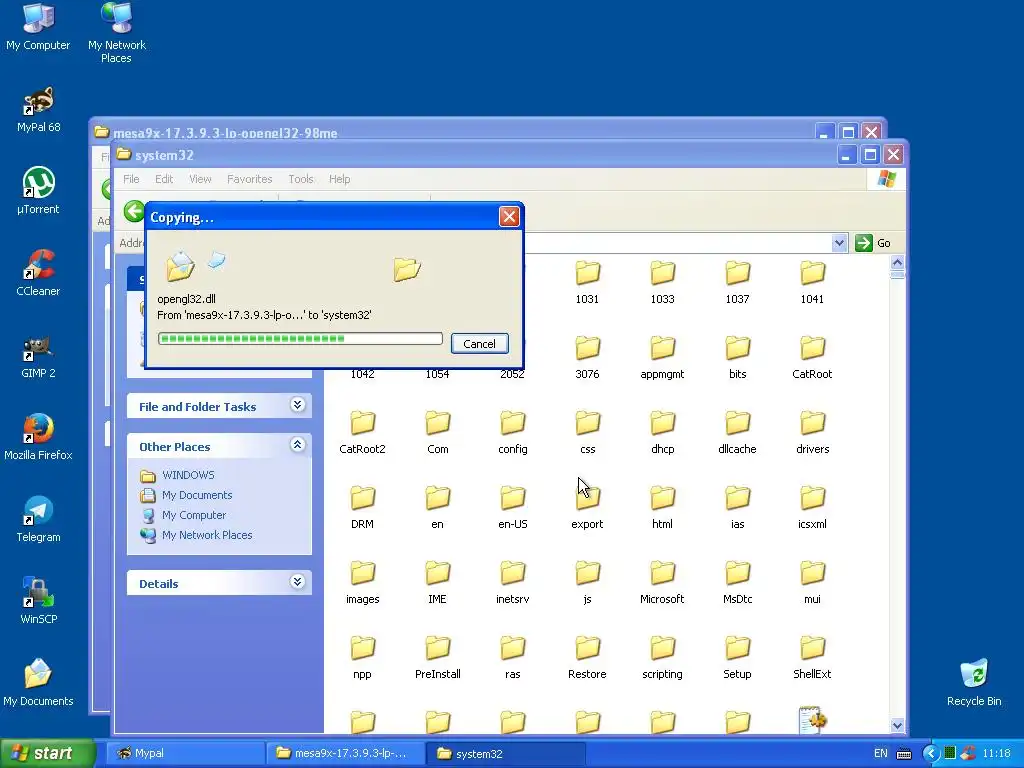1024x768 pixels.
Task: Click the green Back arrow in system32 window
Action: 134,211
